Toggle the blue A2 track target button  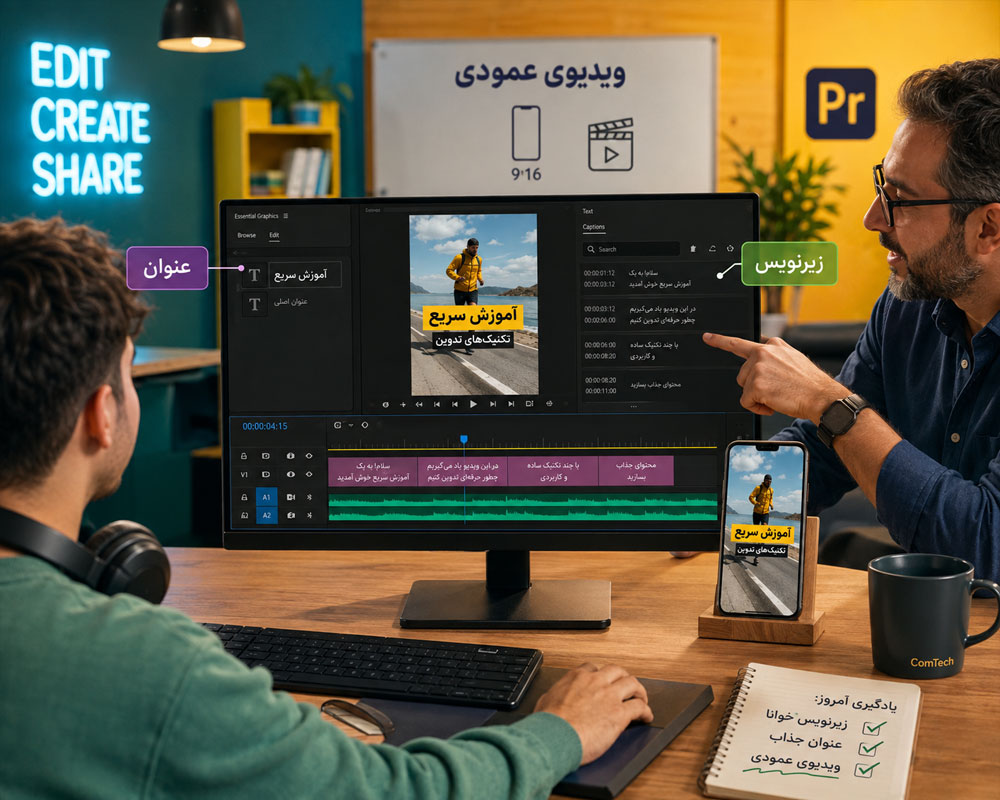point(267,515)
